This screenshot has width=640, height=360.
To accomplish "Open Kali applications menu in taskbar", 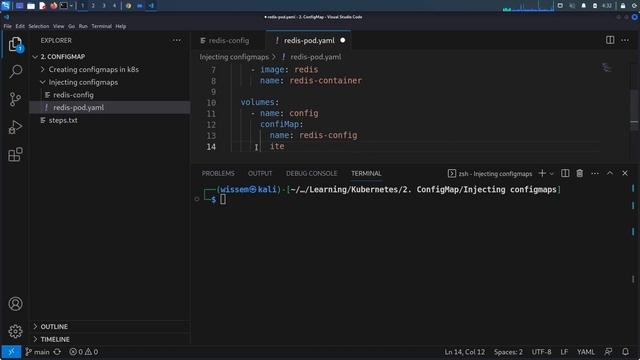I will [5, 6].
